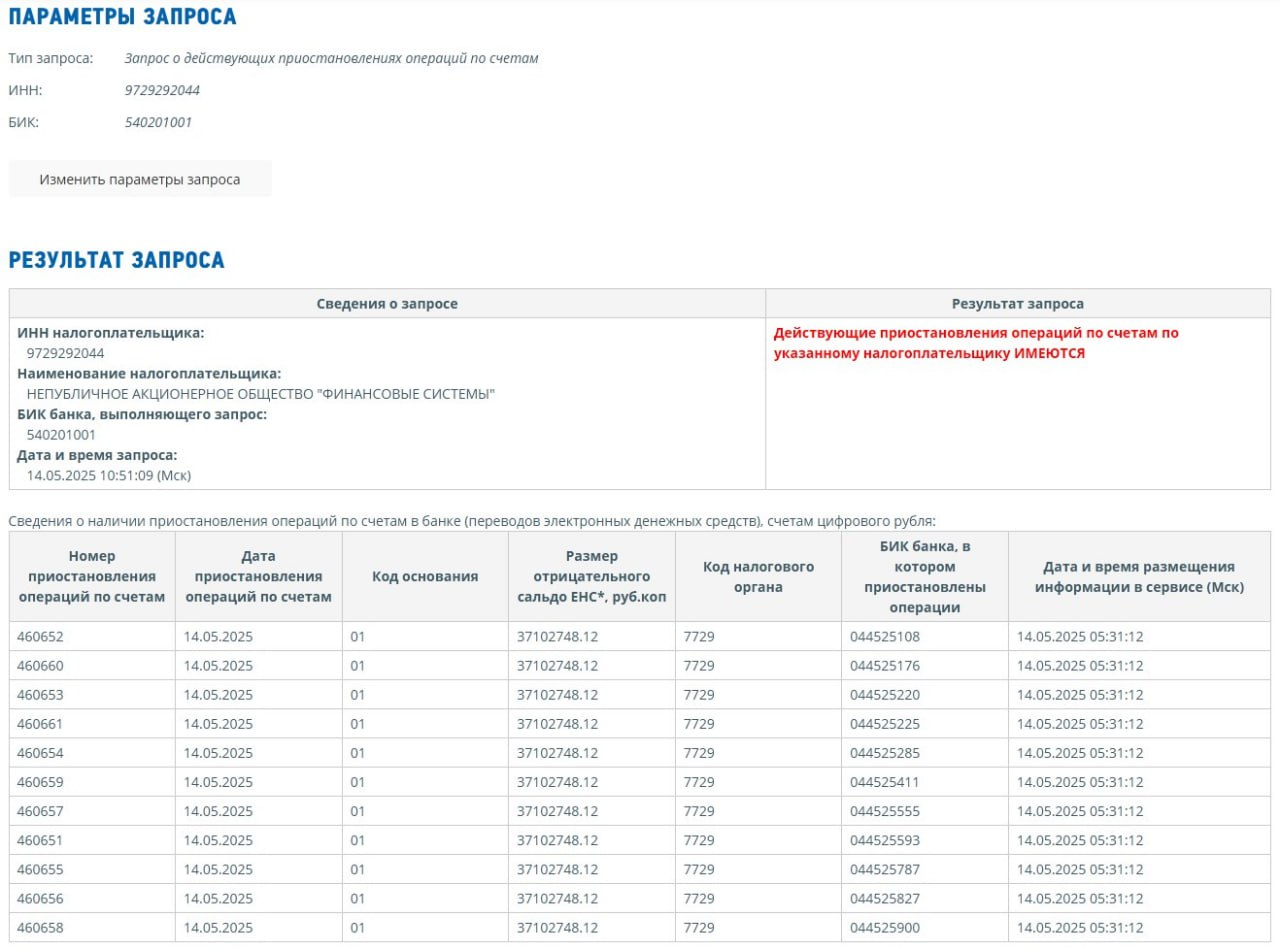Click the reason code 01 in row 460661

click(358, 723)
